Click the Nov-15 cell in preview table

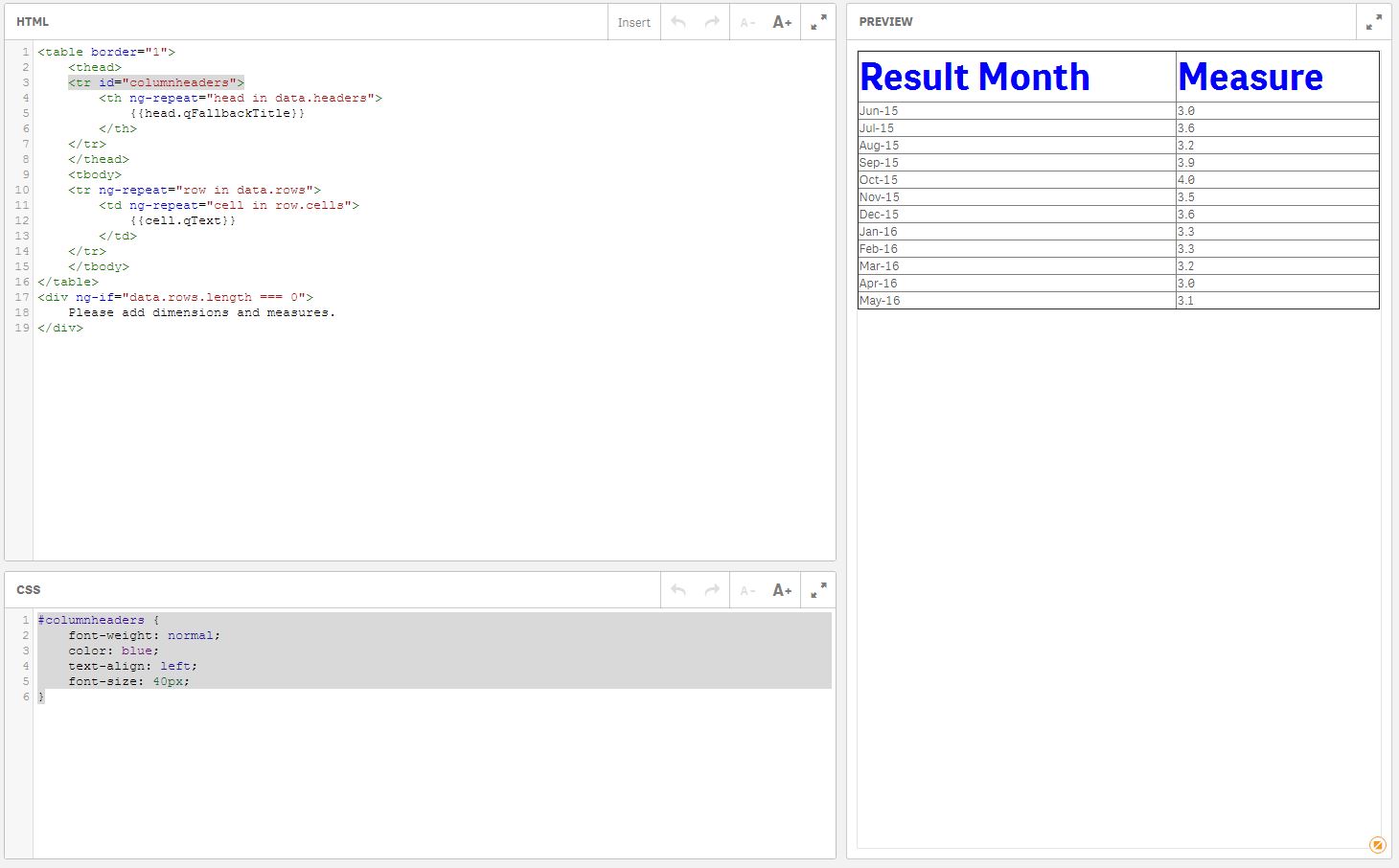[x=1017, y=197]
